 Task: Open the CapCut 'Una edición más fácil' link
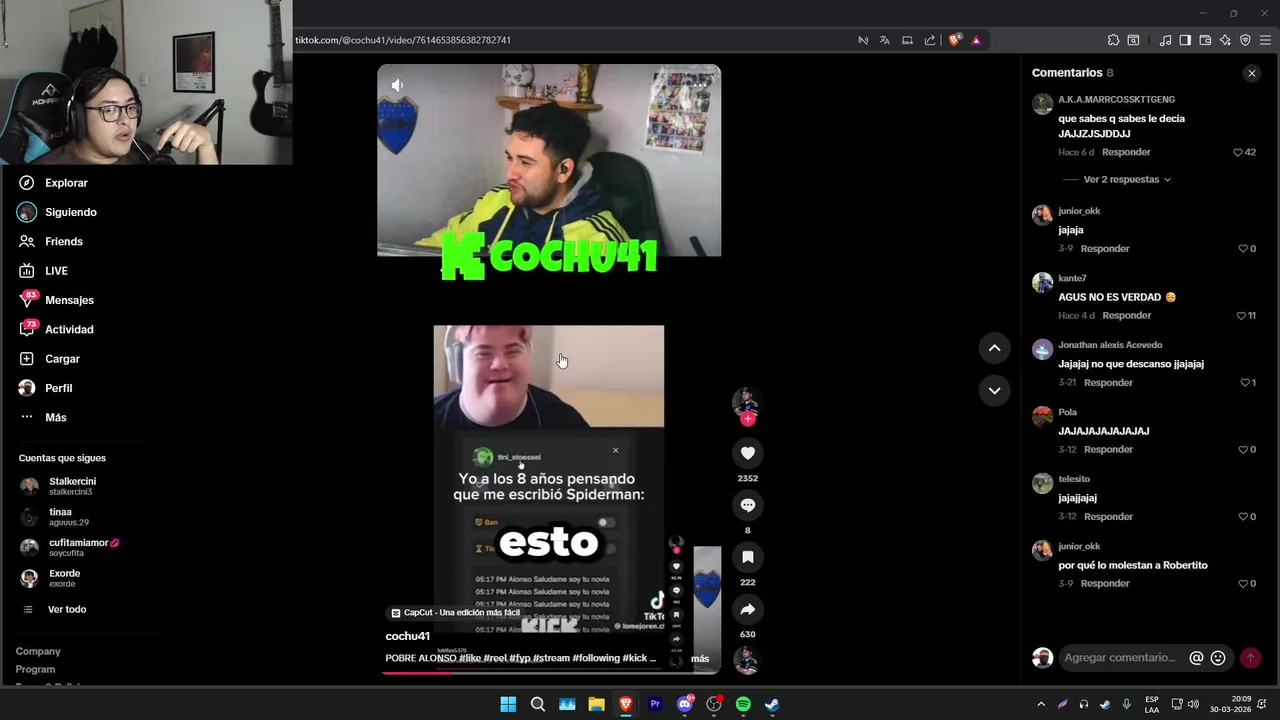click(x=456, y=612)
